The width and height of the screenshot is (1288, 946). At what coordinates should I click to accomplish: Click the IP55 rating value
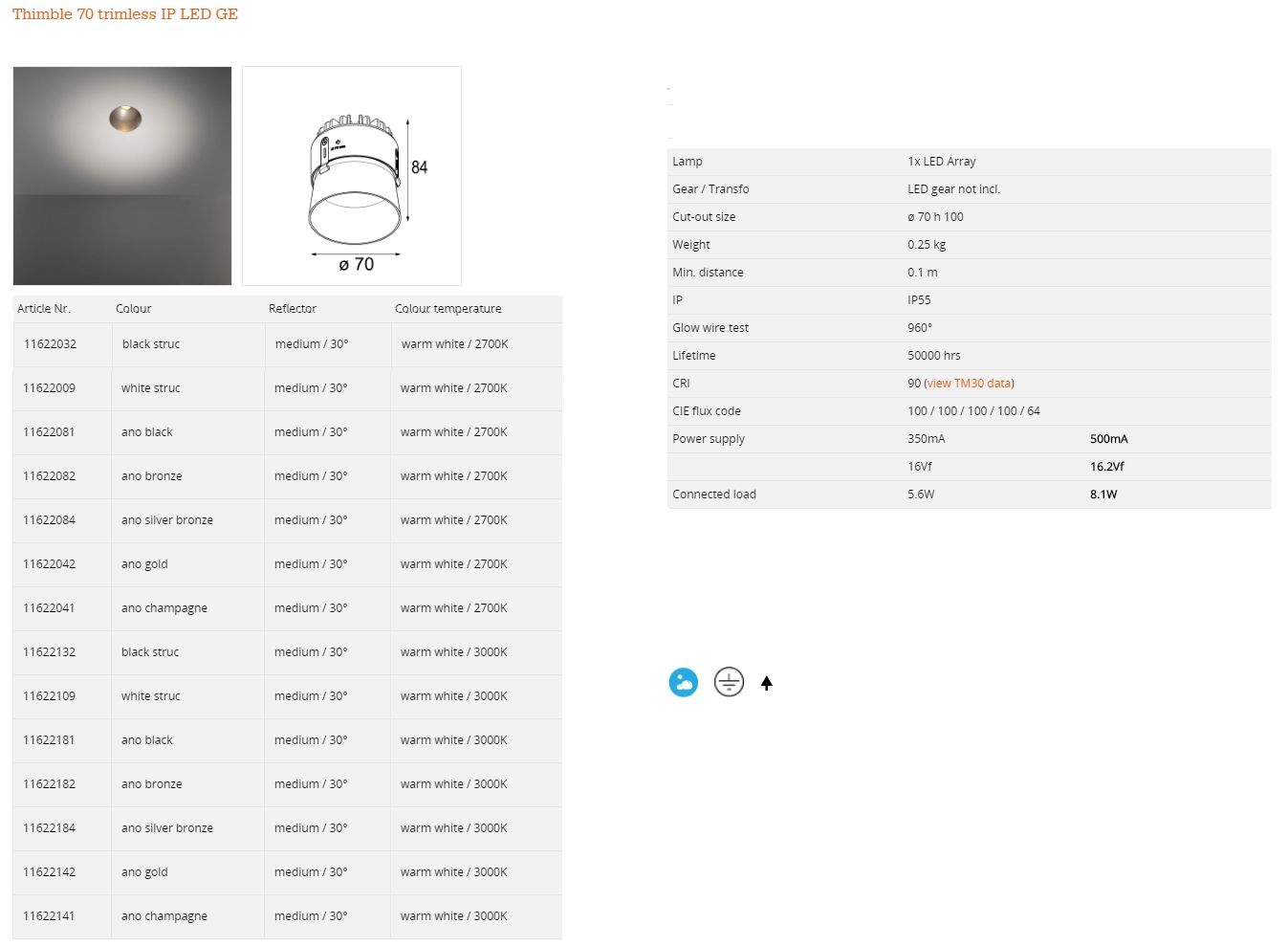coord(919,299)
